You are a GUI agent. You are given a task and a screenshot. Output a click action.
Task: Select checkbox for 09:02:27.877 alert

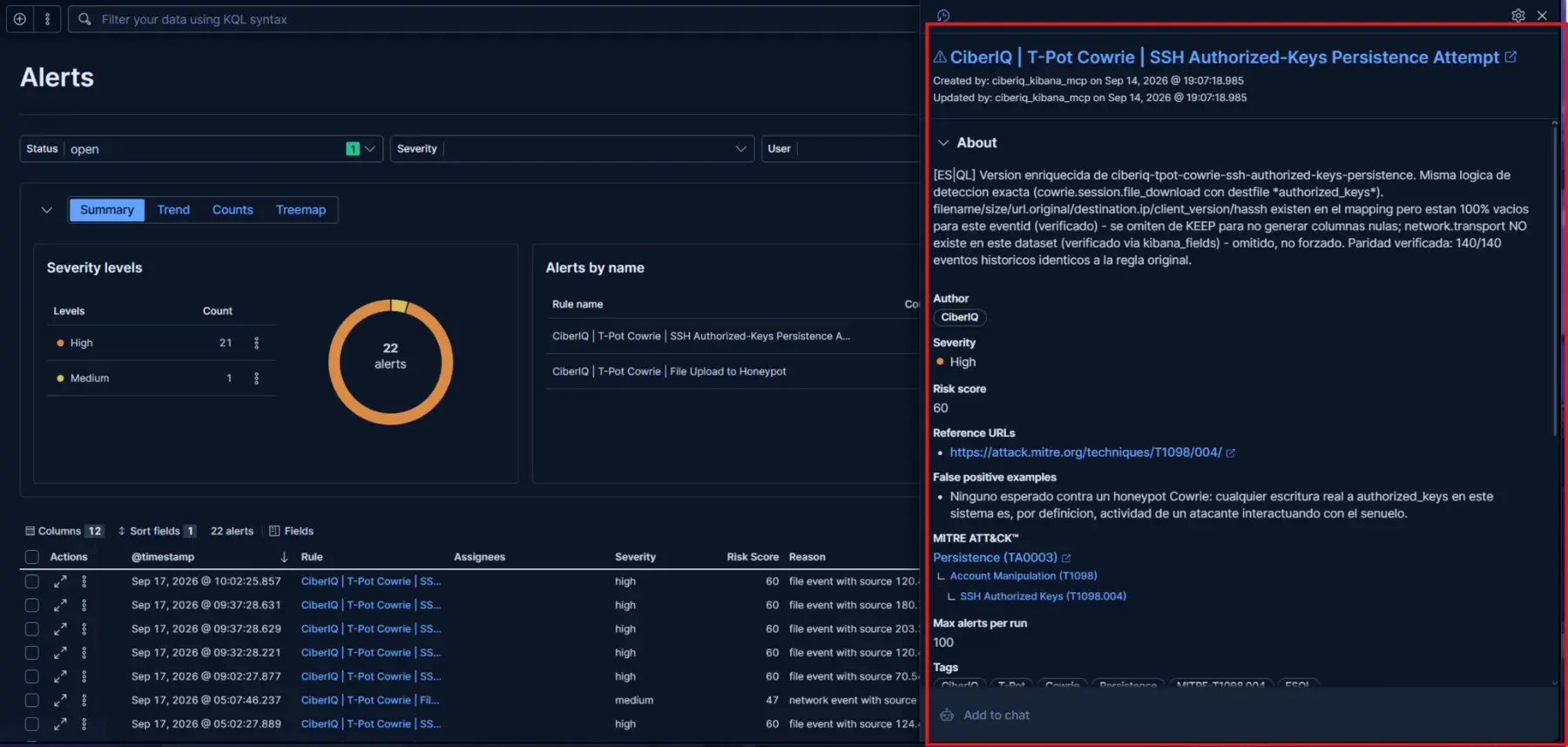pyautogui.click(x=32, y=676)
